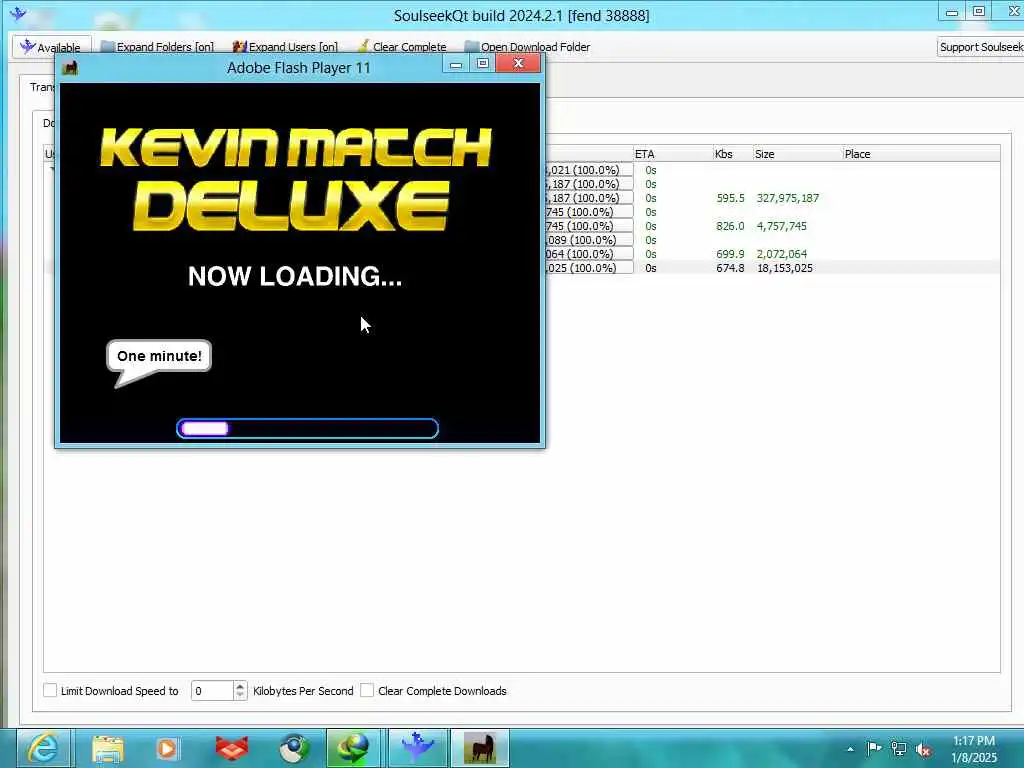The width and height of the screenshot is (1024, 768).
Task: Select size value 18,153,025
Action: [784, 268]
